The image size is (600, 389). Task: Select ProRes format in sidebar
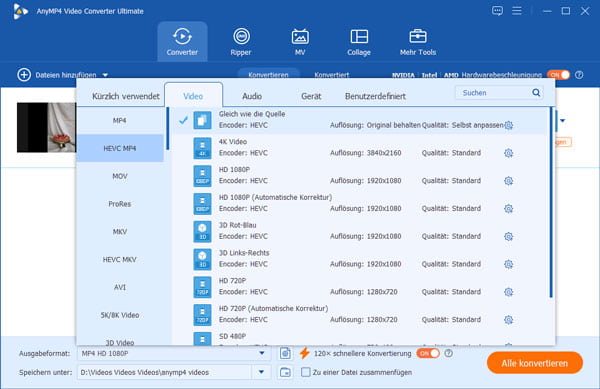click(120, 204)
